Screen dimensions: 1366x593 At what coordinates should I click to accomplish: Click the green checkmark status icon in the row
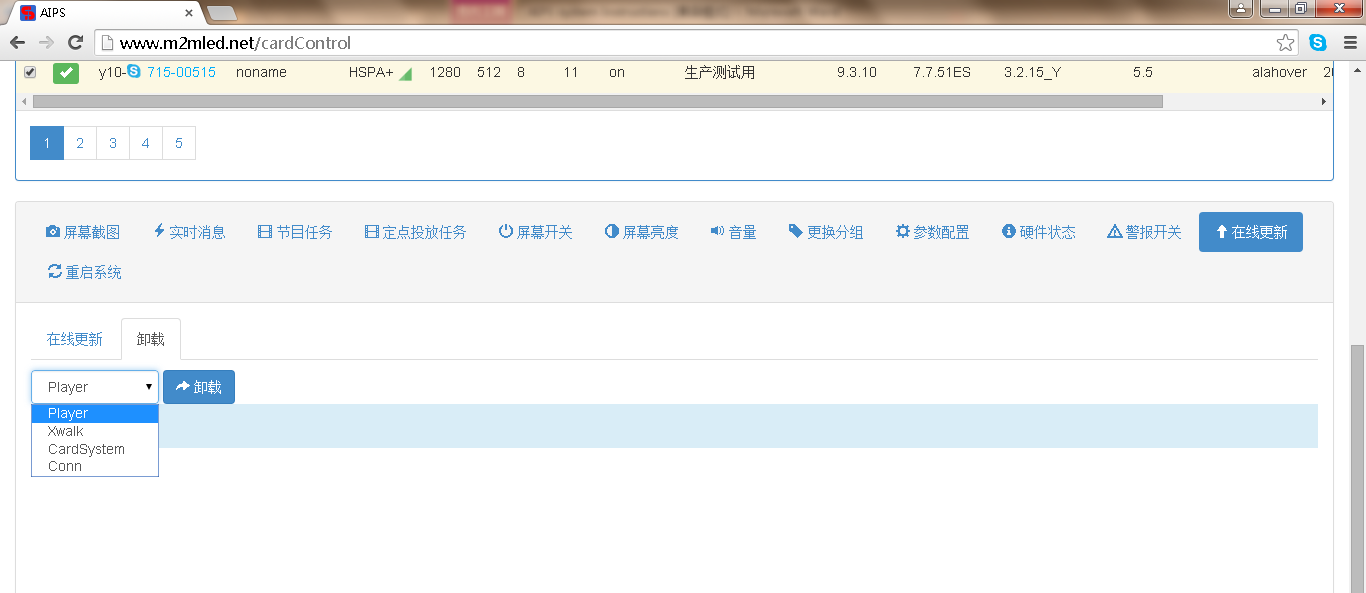pos(66,72)
